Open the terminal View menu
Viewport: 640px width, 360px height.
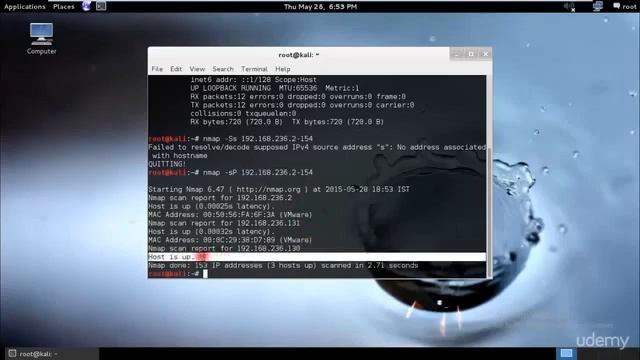197,69
